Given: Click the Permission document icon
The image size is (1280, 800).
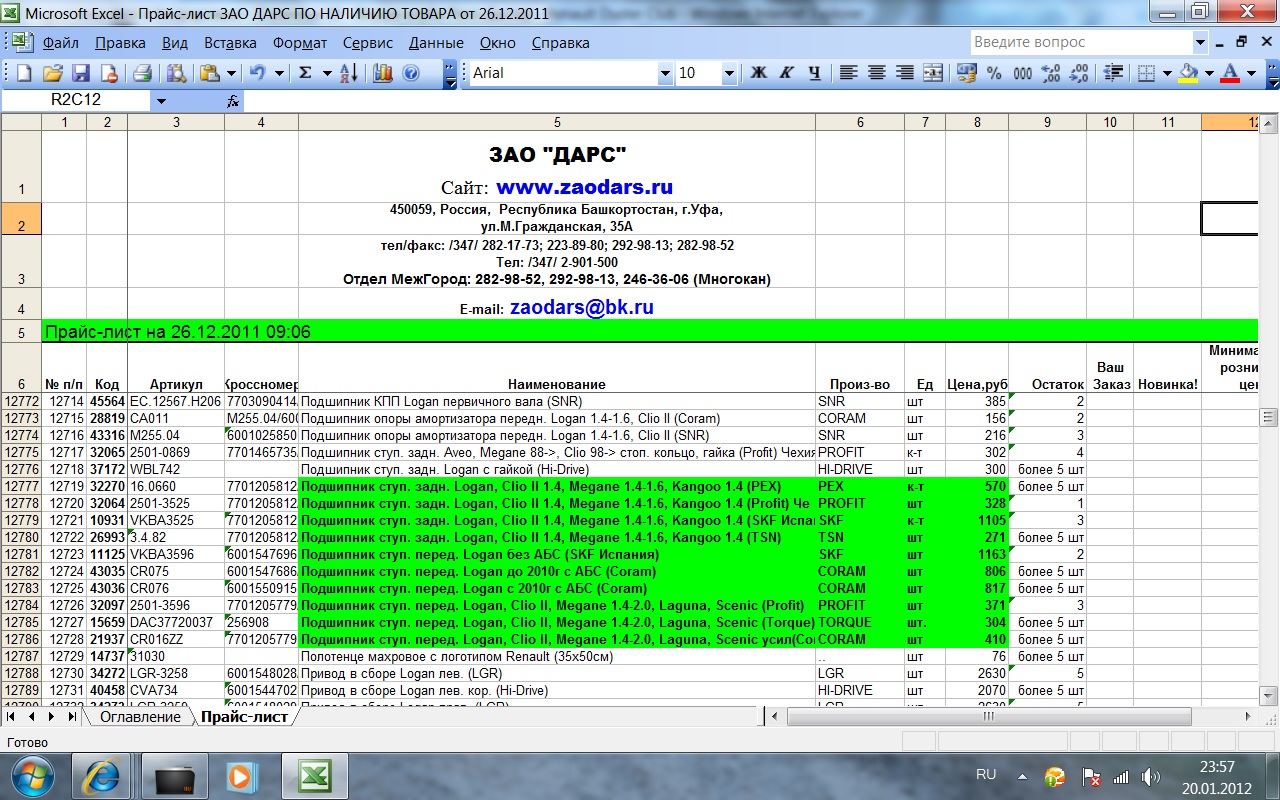Looking at the screenshot, I should click(108, 73).
